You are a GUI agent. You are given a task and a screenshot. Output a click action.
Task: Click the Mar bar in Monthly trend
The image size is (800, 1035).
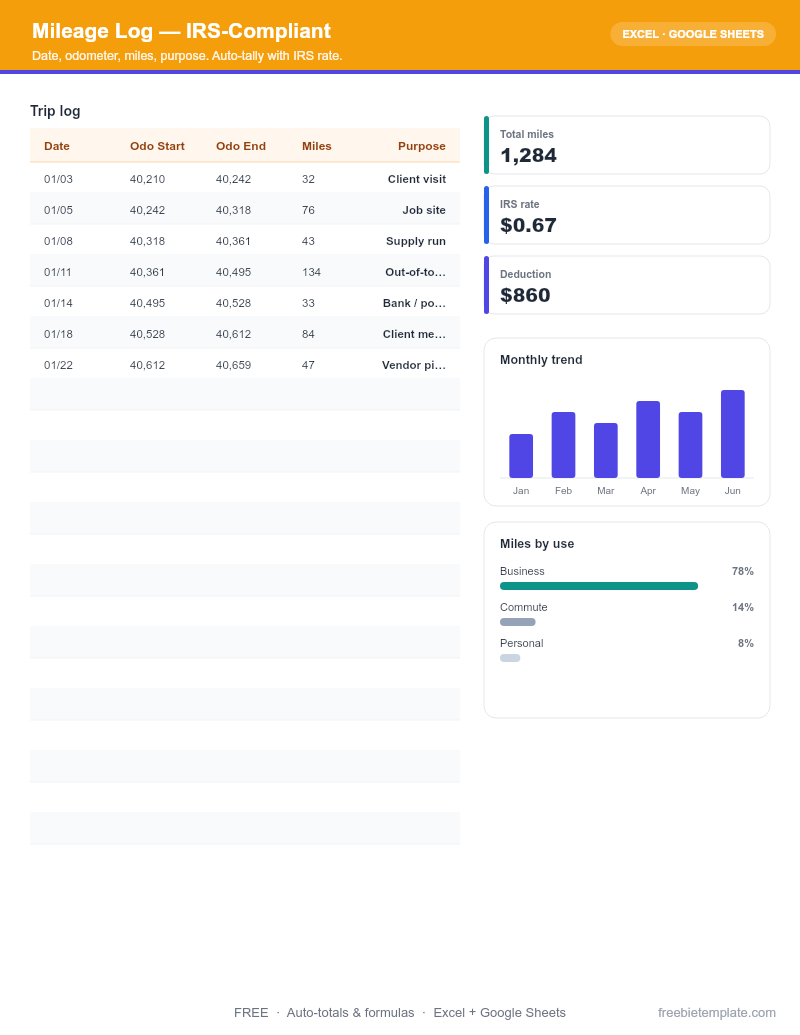point(605,450)
